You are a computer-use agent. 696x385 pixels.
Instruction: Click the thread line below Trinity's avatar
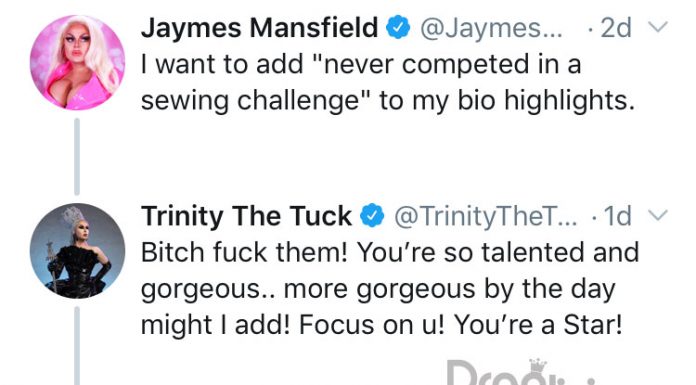pos(77,346)
